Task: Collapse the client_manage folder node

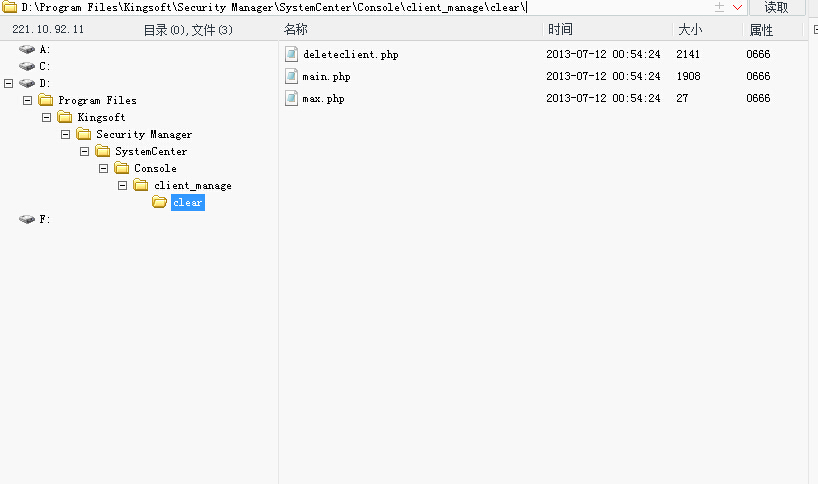Action: [122, 185]
